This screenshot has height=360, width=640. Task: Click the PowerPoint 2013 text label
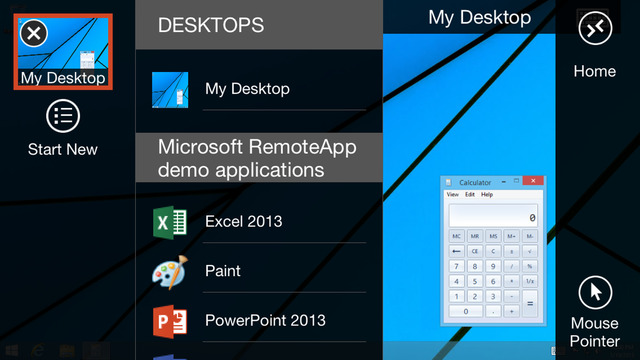click(265, 320)
